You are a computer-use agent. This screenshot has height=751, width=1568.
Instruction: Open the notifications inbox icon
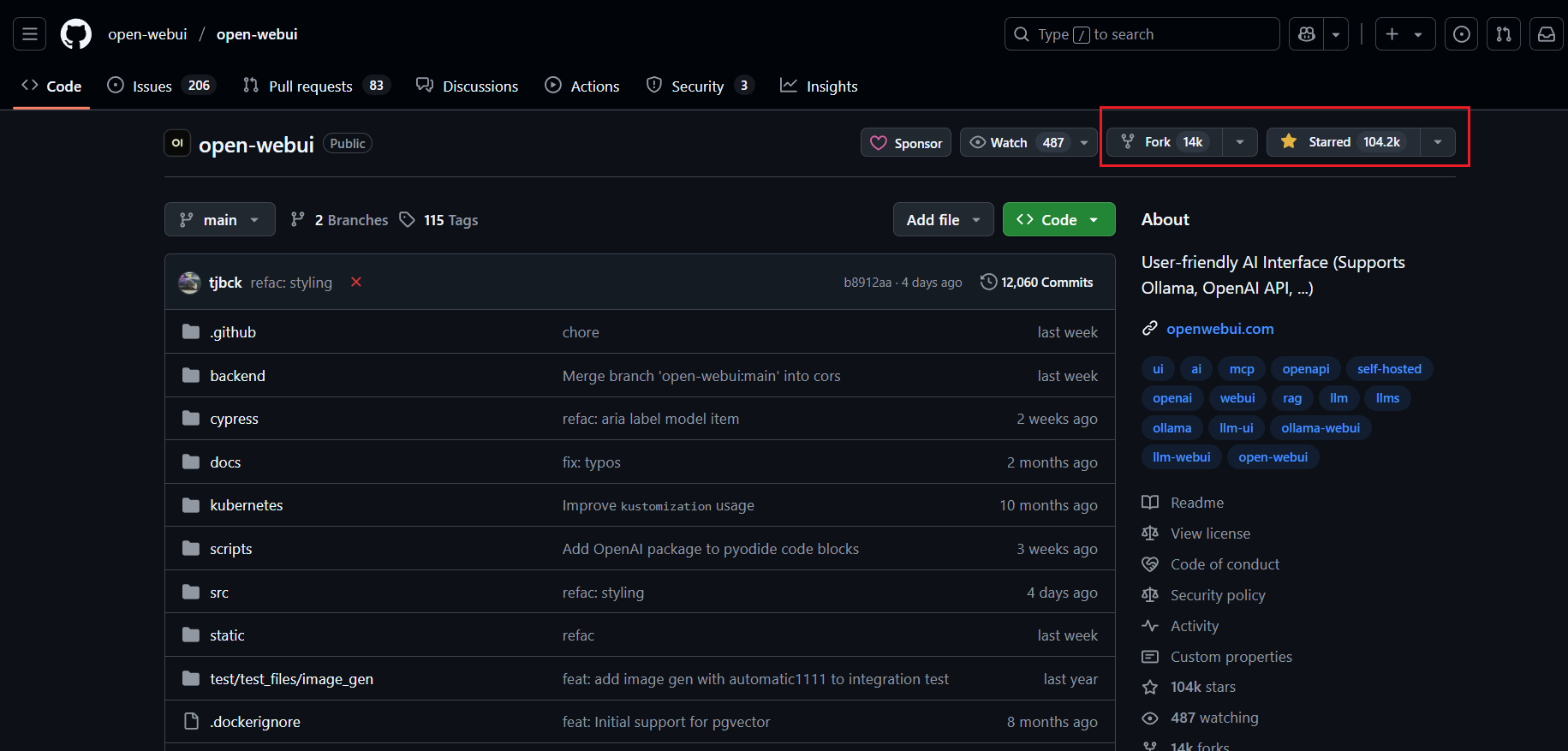1547,34
